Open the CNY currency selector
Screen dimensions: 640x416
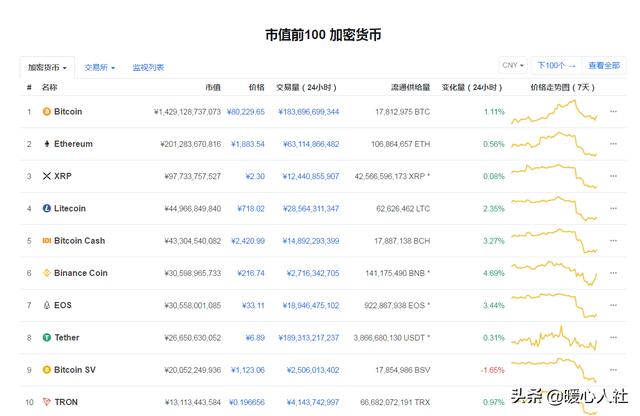(513, 65)
